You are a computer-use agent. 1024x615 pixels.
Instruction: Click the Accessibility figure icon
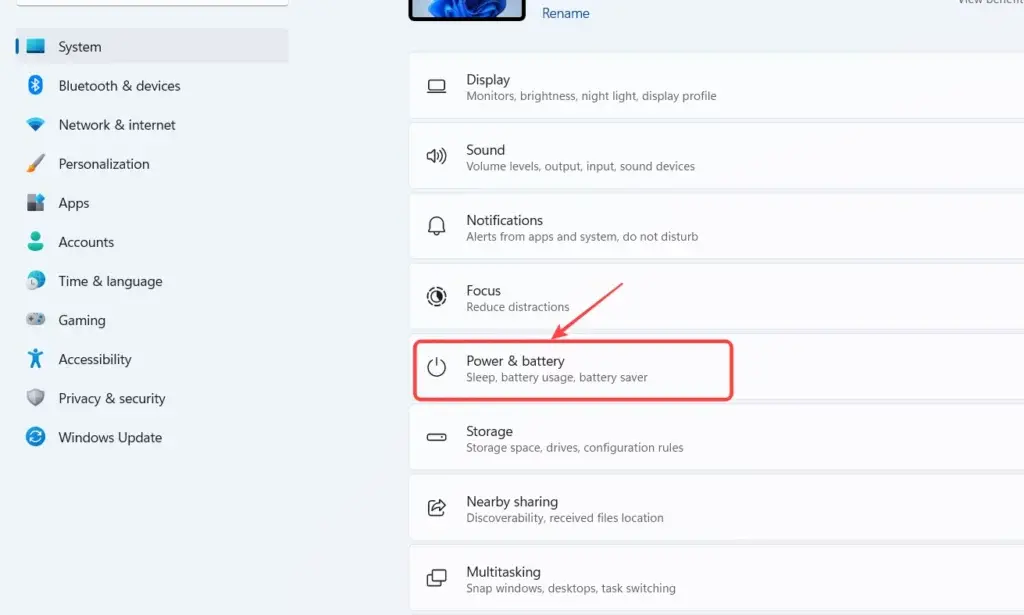tap(33, 359)
